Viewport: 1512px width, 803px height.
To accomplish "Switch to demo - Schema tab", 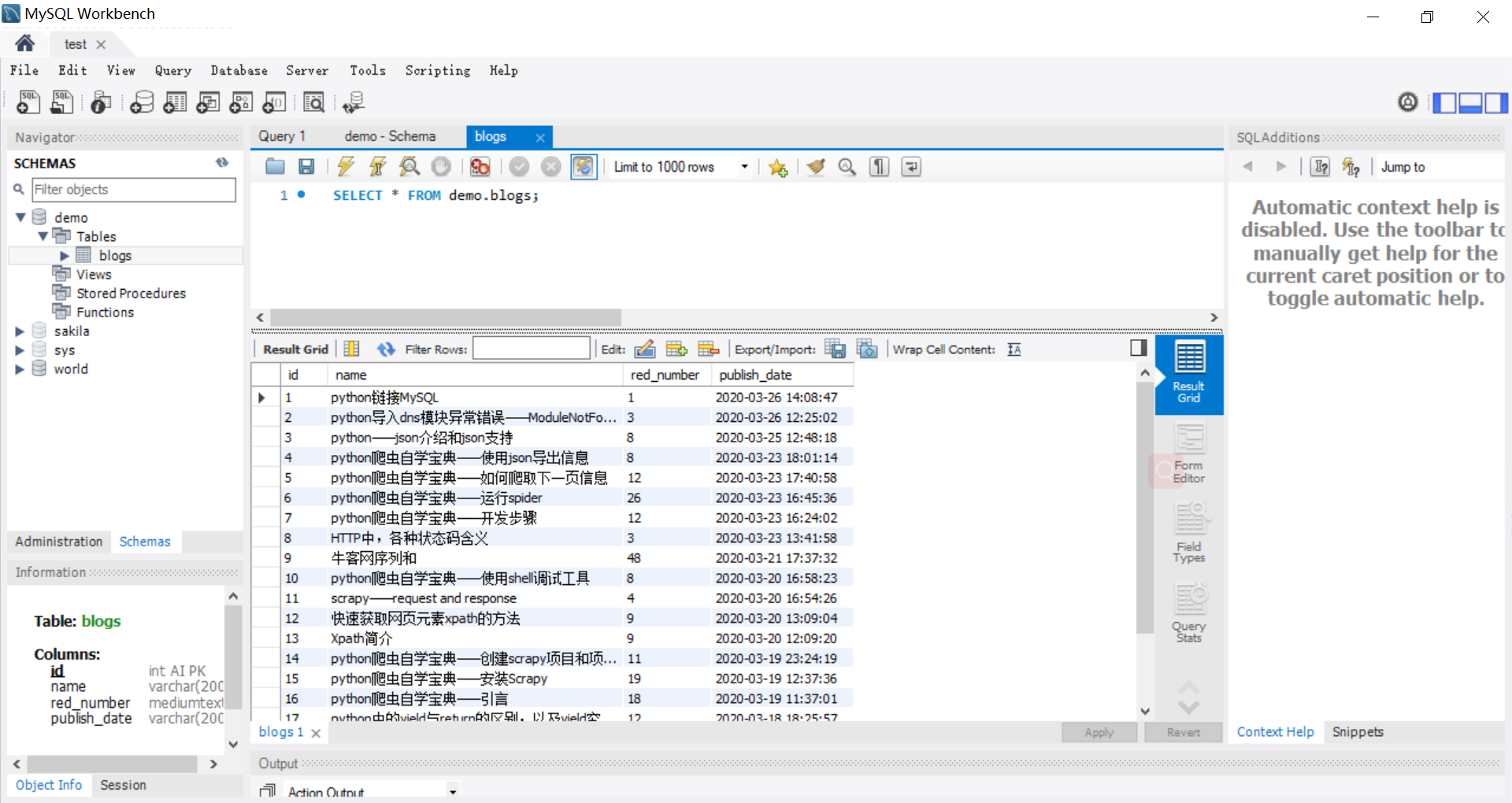I will [390, 136].
